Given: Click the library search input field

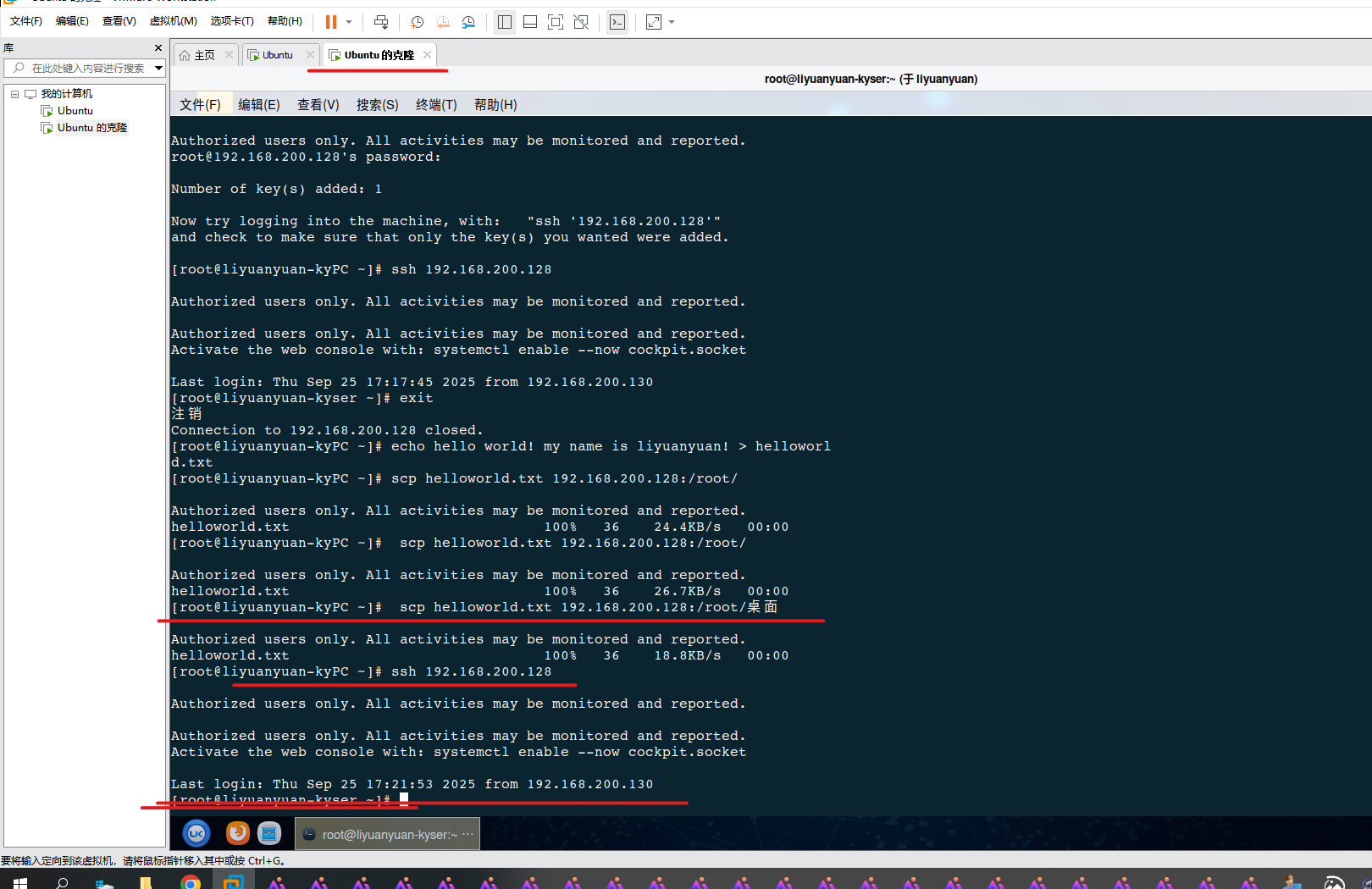Looking at the screenshot, I should coord(79,68).
